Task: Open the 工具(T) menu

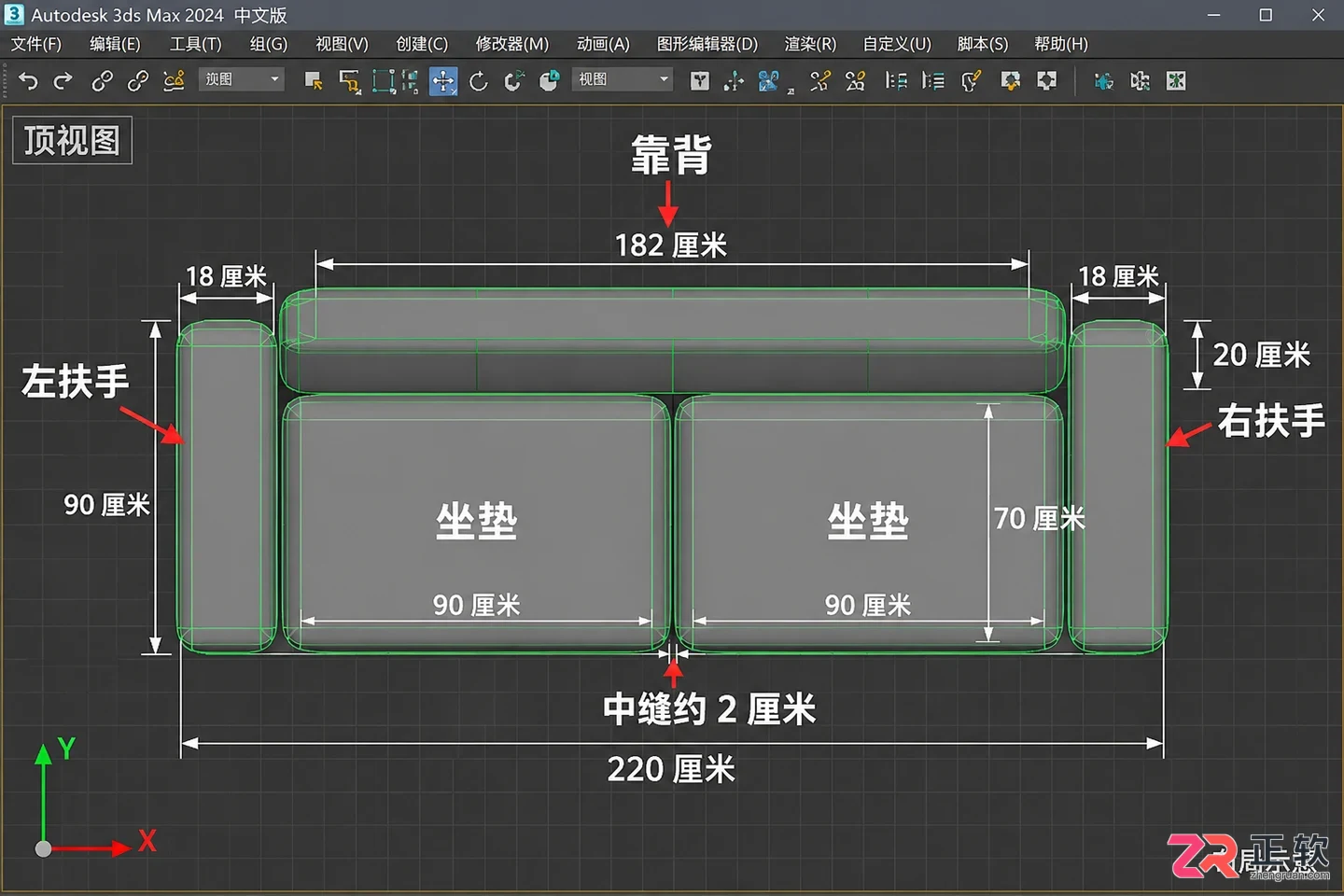Action: [196, 44]
